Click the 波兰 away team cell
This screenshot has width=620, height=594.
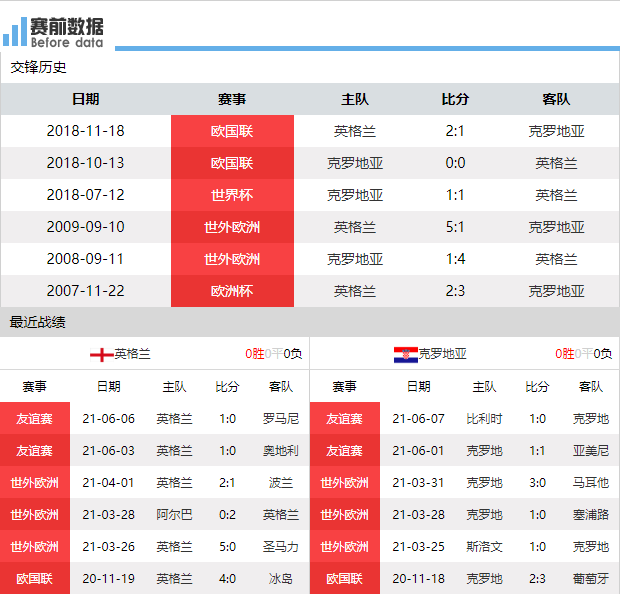[281, 482]
